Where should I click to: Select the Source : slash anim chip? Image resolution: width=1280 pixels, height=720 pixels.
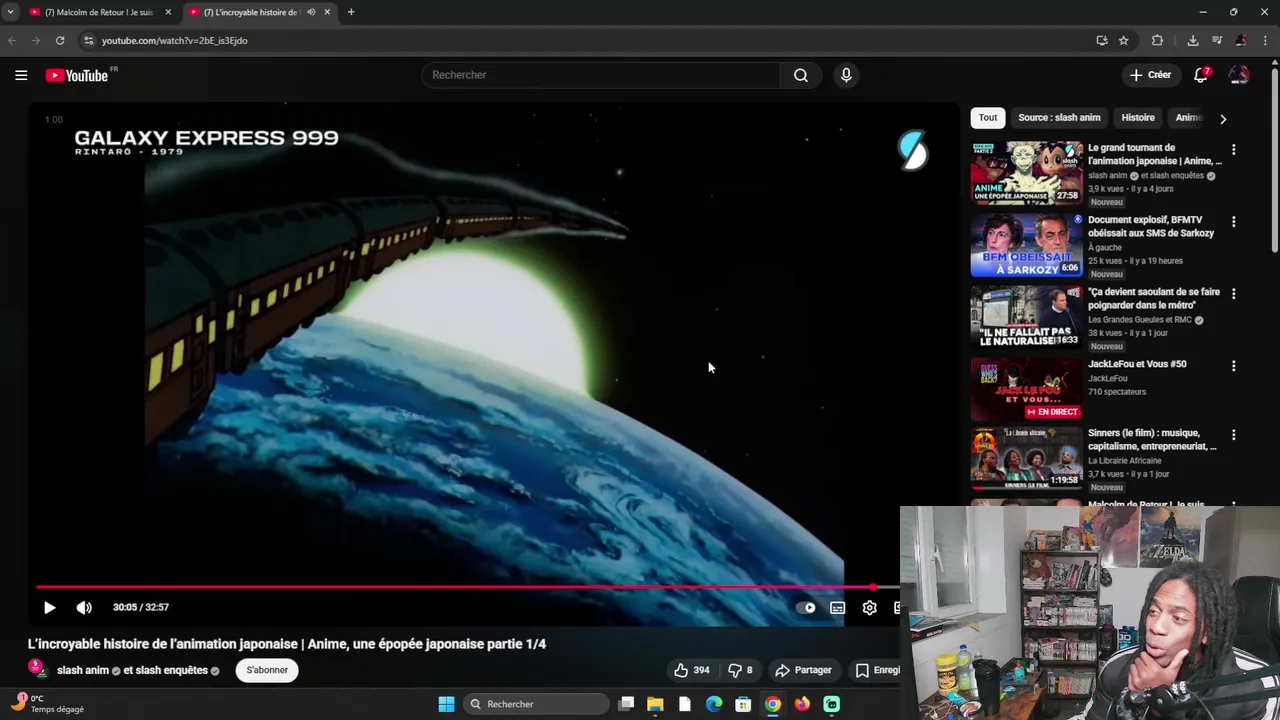[1059, 118]
